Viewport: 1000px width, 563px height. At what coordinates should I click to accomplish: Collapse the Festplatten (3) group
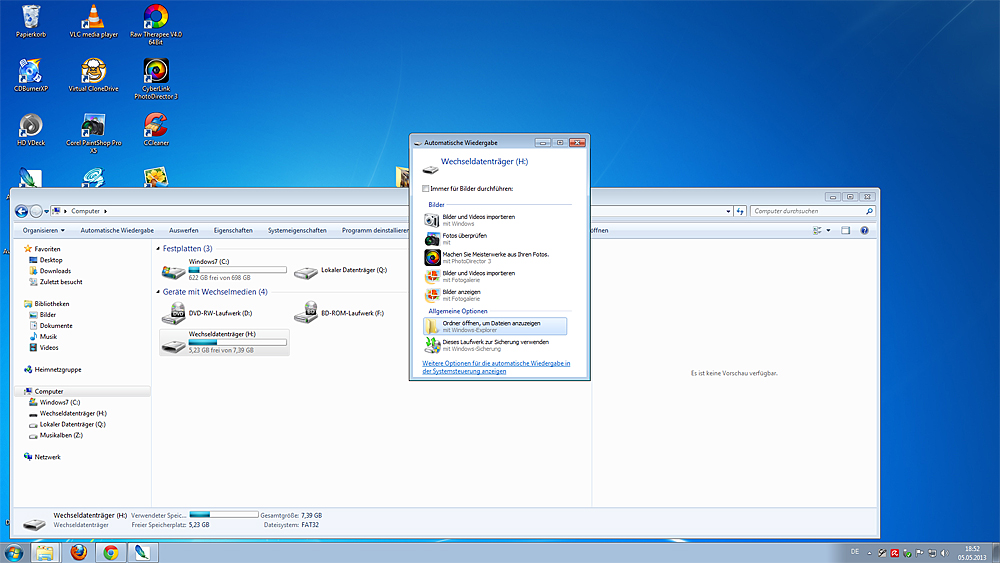pos(158,249)
